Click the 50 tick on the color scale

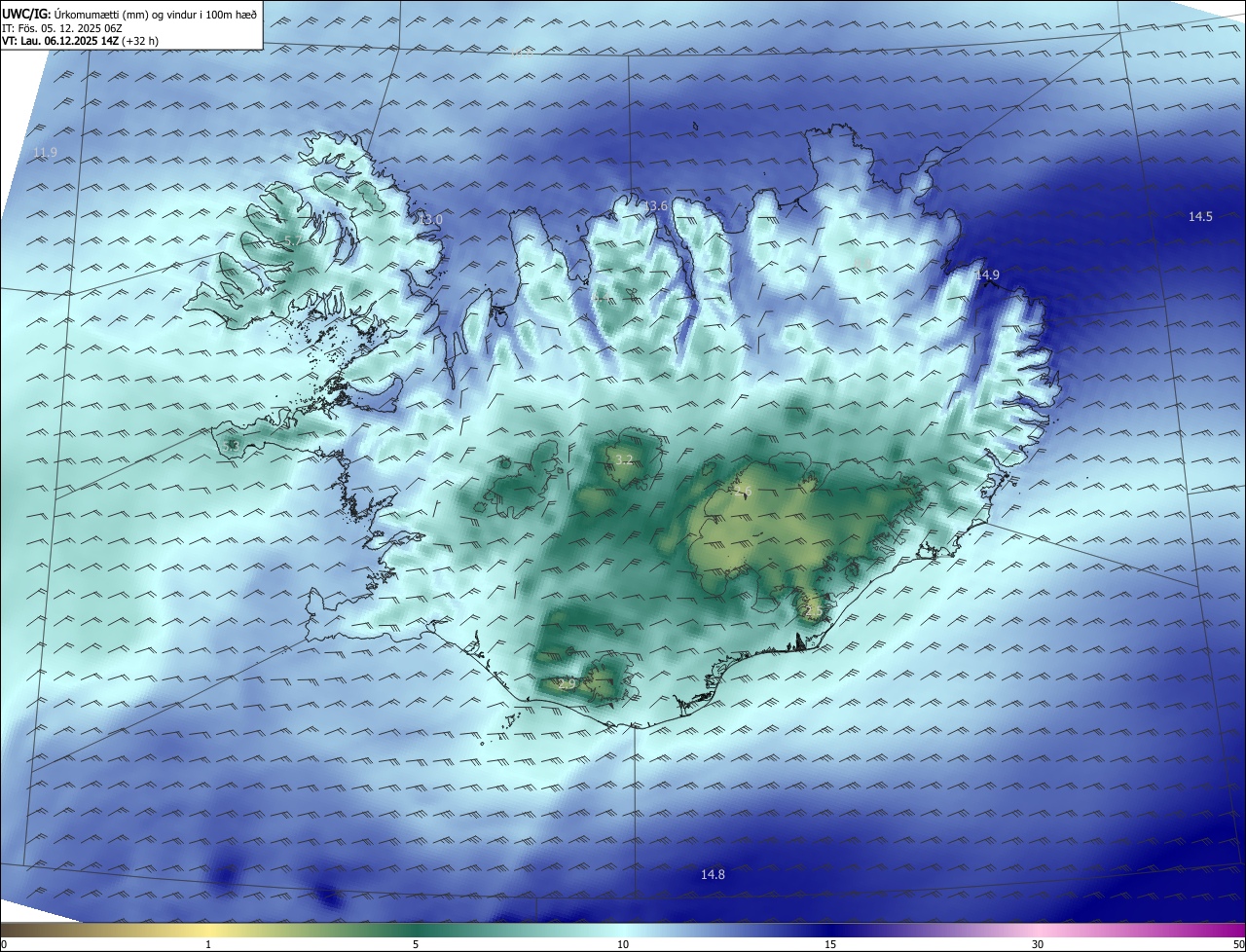[1238, 944]
